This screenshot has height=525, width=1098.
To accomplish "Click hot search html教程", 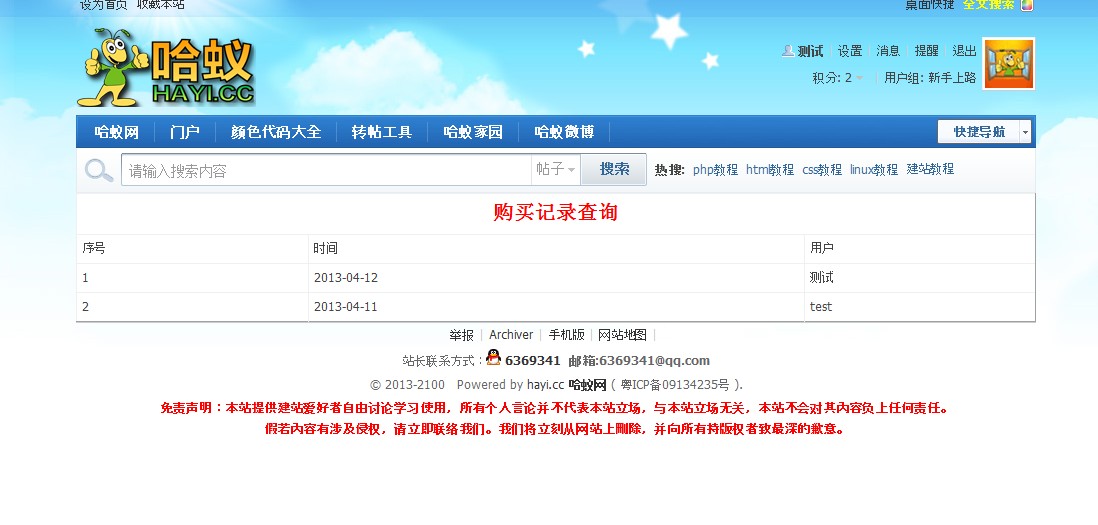I will [x=770, y=169].
